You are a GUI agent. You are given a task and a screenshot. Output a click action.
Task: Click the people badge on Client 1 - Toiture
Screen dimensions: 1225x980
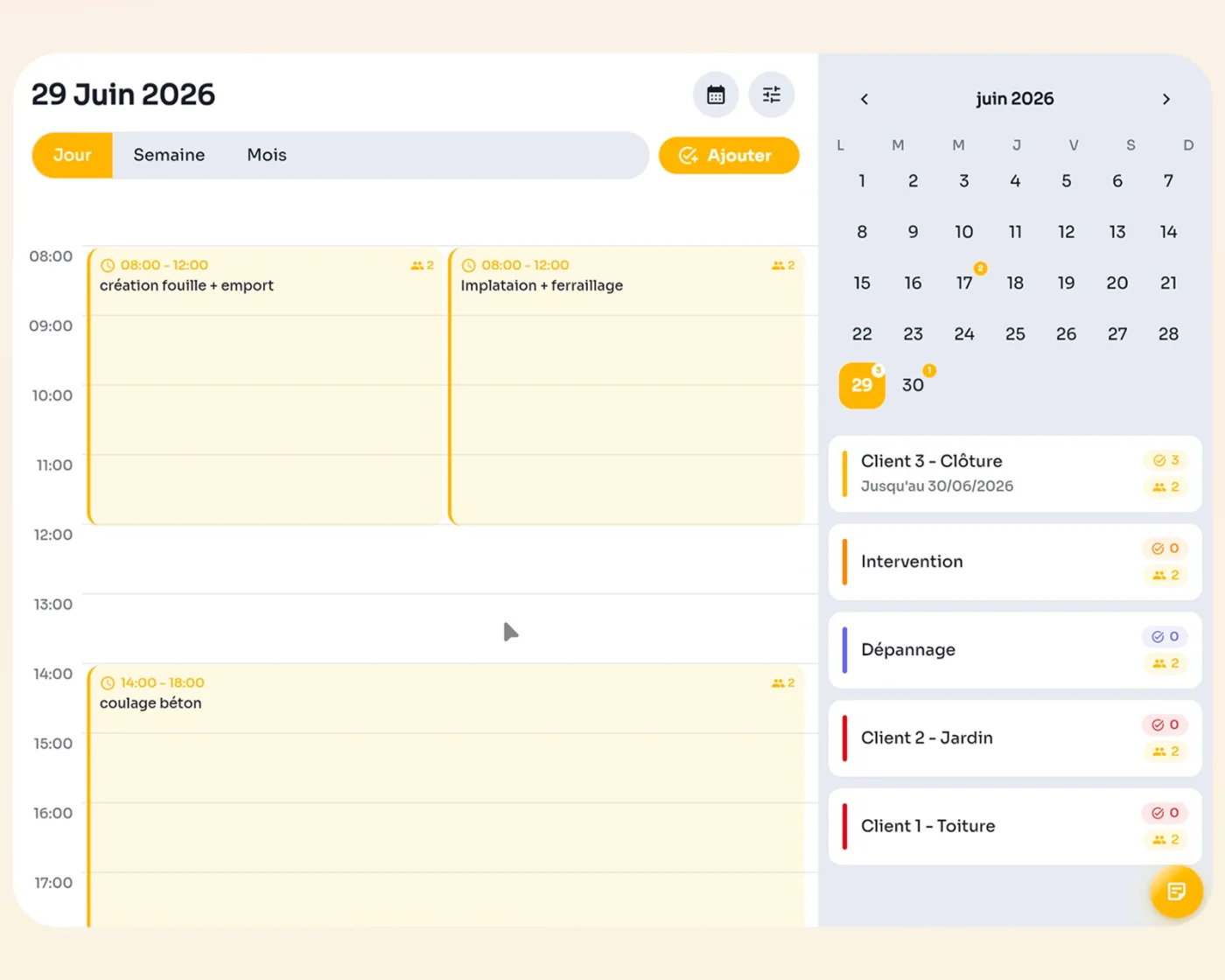[x=1165, y=839]
